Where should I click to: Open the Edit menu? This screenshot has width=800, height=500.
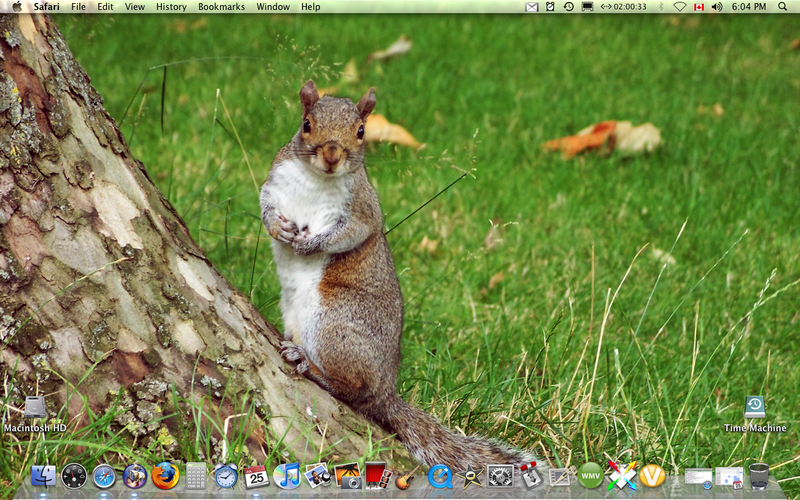pos(105,7)
